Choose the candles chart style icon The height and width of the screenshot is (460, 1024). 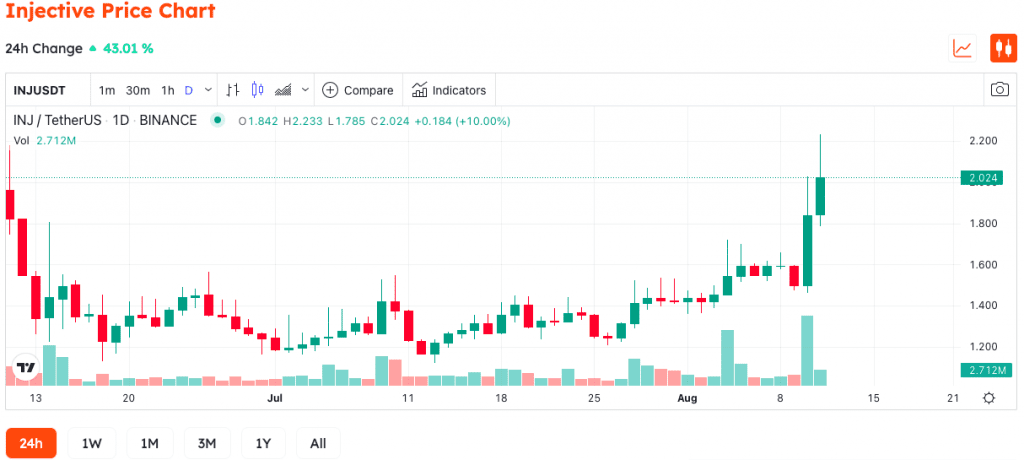(x=257, y=90)
